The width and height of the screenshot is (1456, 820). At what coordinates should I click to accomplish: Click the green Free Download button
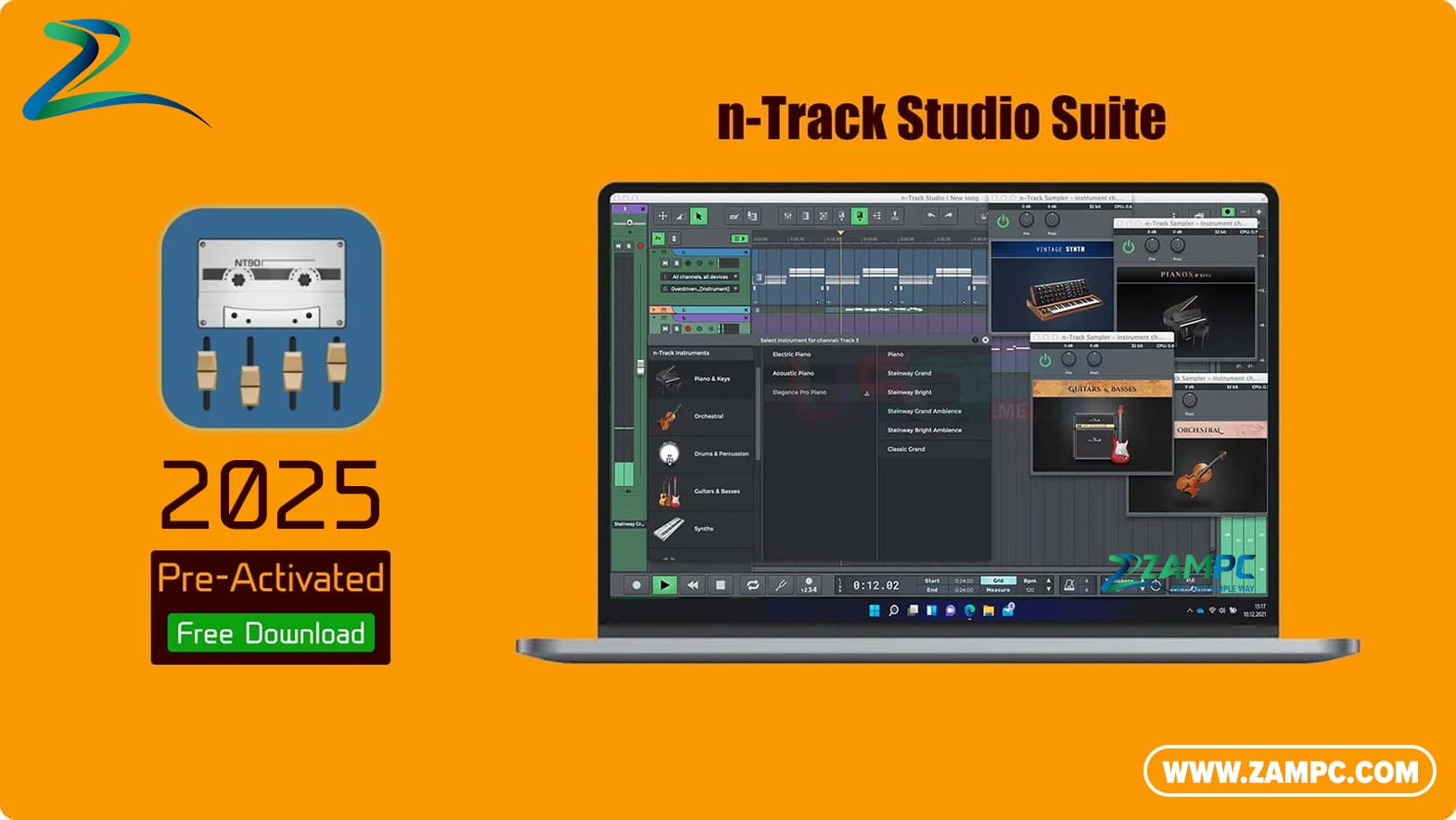point(271,634)
